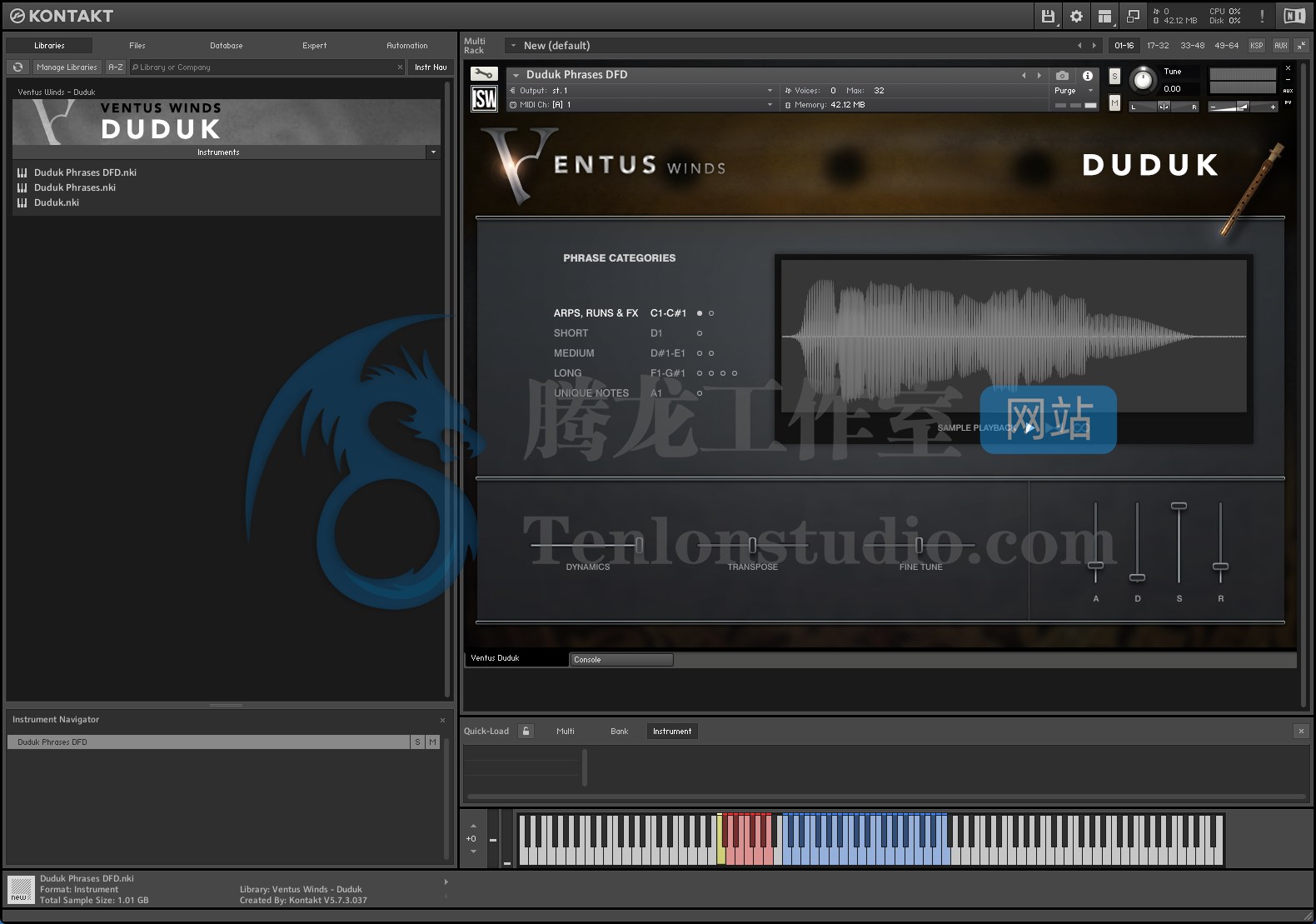Open the gear options icon
This screenshot has height=924, width=1316.
pos(1076,16)
